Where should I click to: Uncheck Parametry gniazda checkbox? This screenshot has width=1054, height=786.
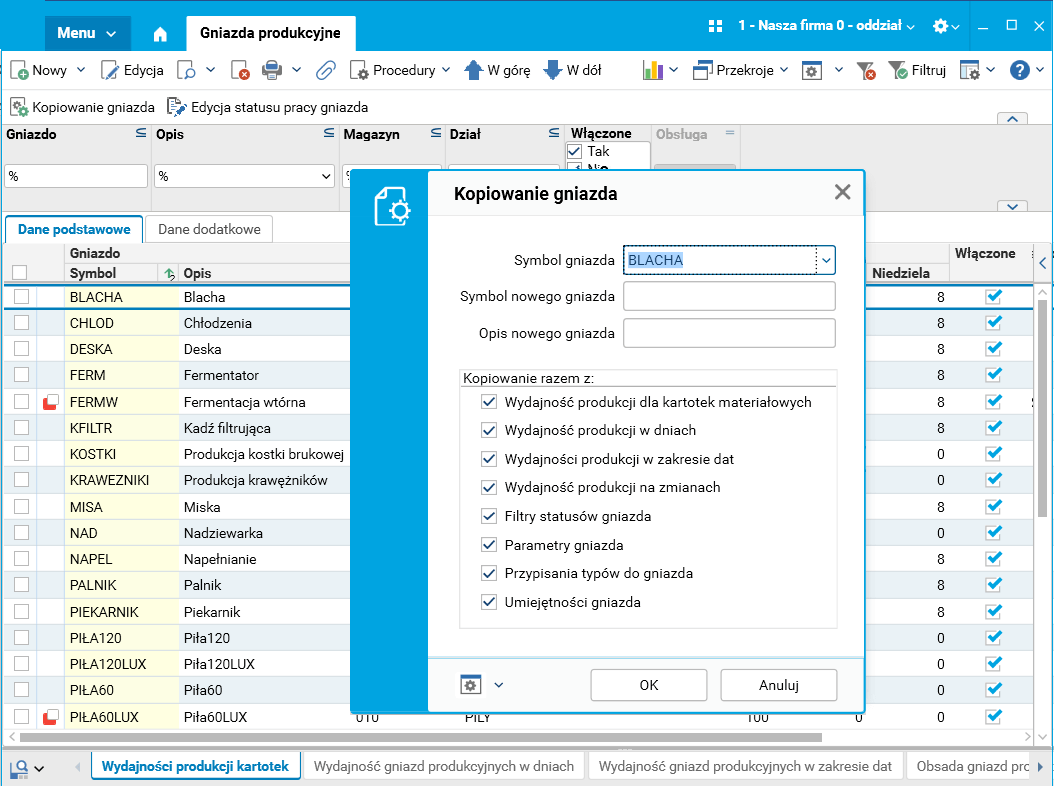(x=489, y=545)
